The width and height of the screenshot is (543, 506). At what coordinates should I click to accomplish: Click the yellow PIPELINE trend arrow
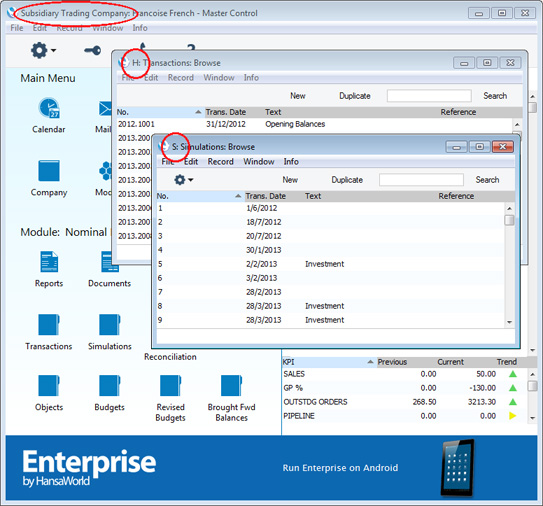point(513,416)
